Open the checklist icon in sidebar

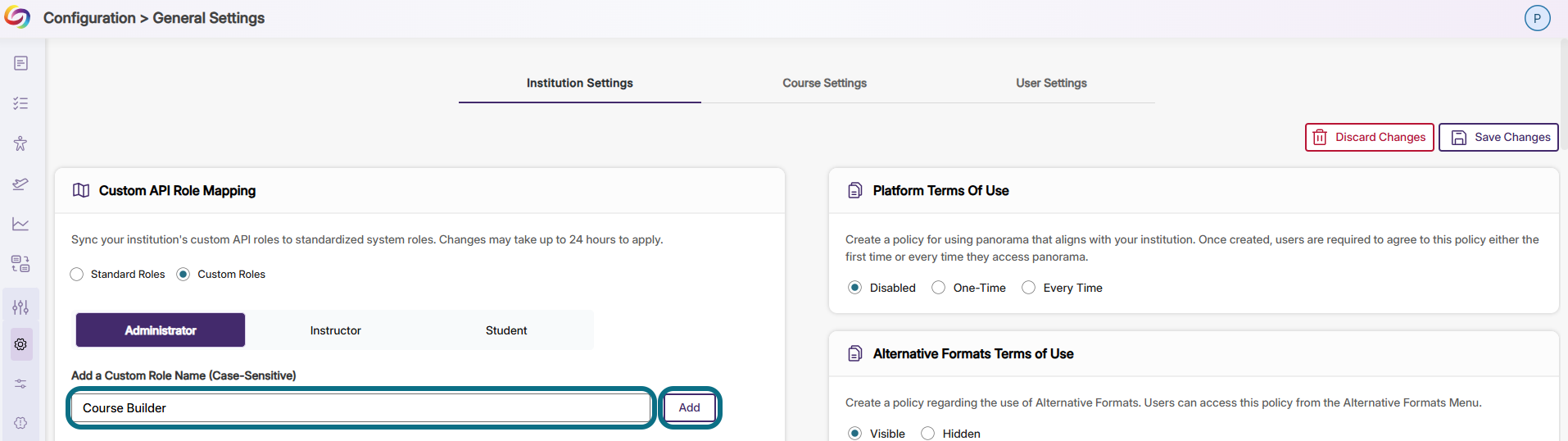tap(20, 103)
